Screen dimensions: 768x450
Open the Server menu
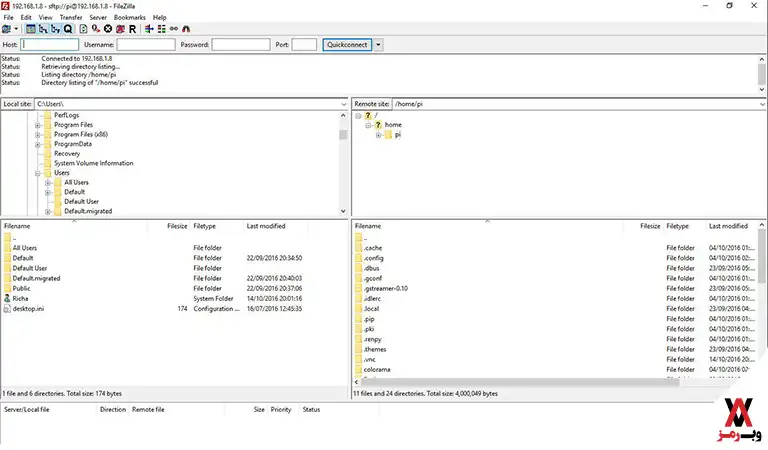click(x=98, y=17)
